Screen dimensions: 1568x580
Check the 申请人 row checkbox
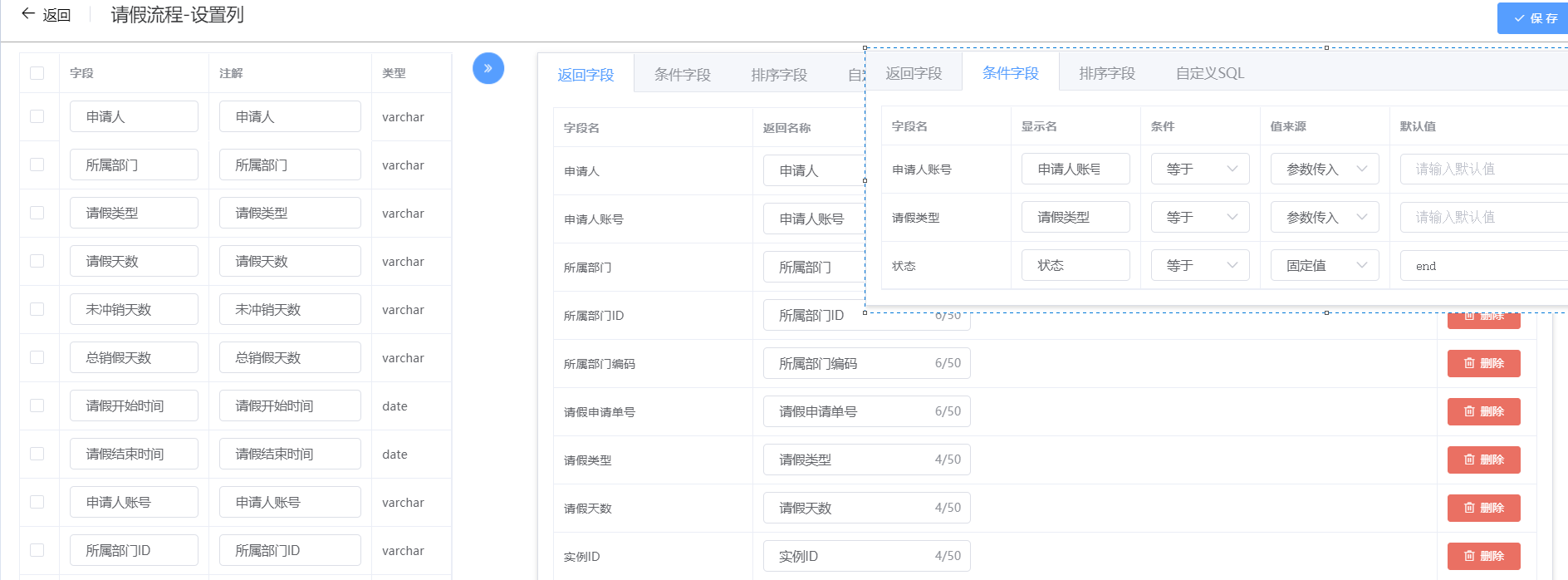(37, 116)
